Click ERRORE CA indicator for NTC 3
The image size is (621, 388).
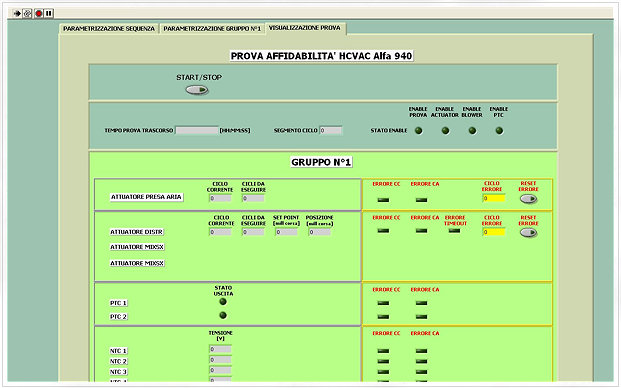coord(421,372)
